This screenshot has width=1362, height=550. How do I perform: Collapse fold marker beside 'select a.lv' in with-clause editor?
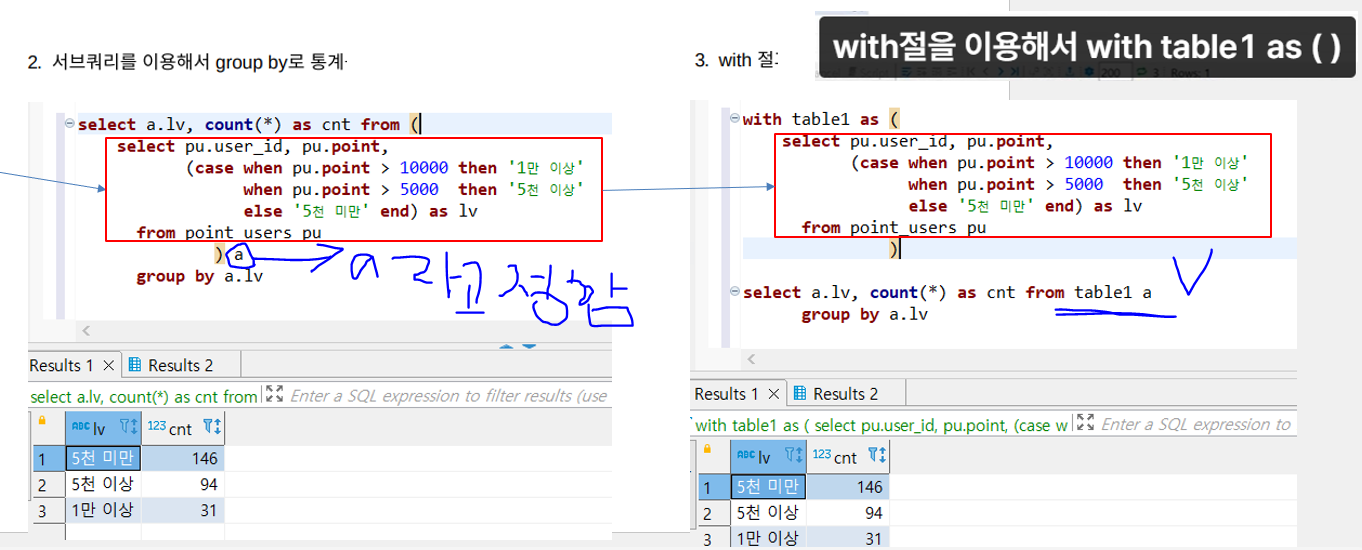click(x=735, y=292)
